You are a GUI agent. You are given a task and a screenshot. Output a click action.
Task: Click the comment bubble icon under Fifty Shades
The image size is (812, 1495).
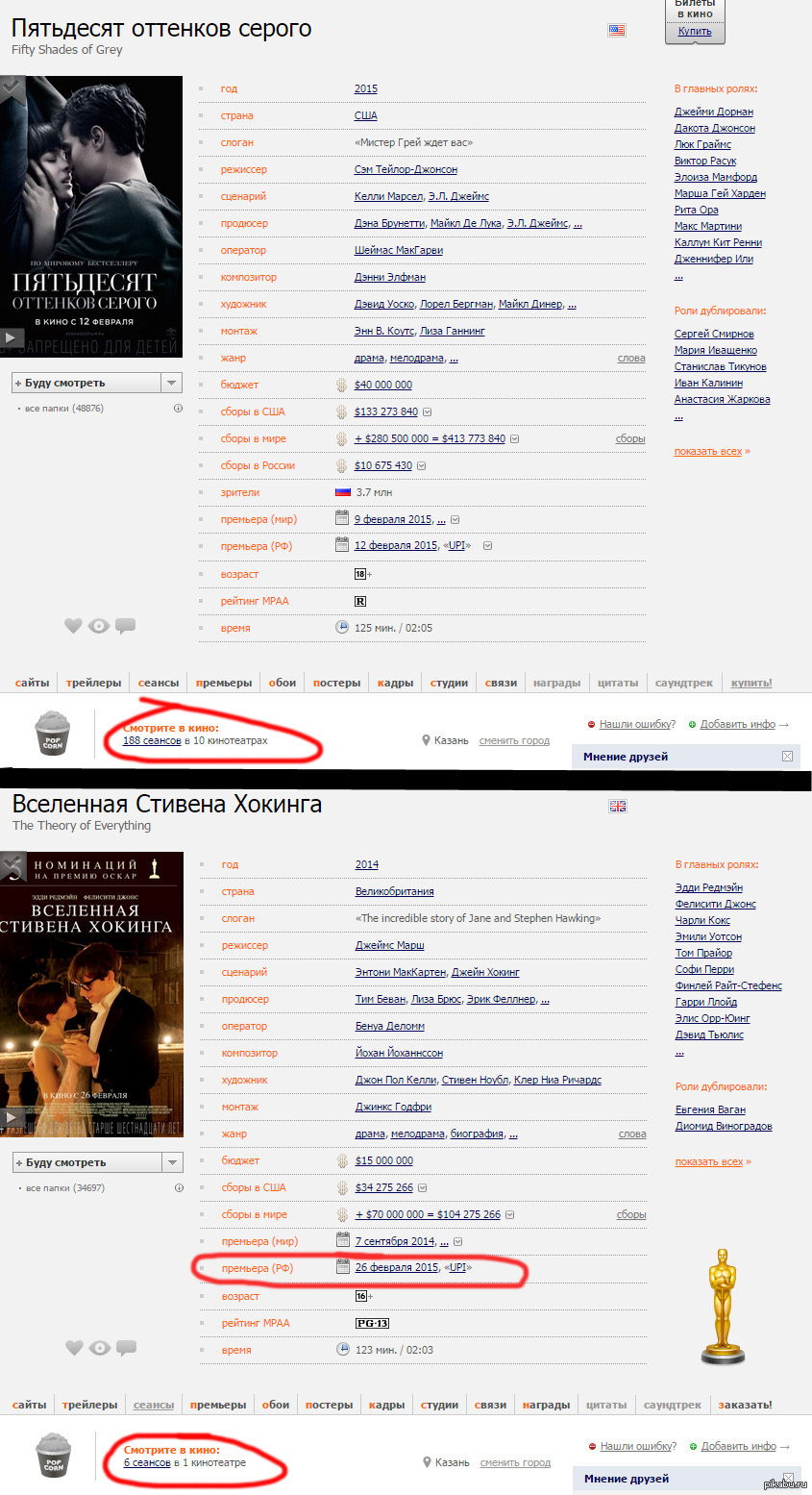click(125, 626)
